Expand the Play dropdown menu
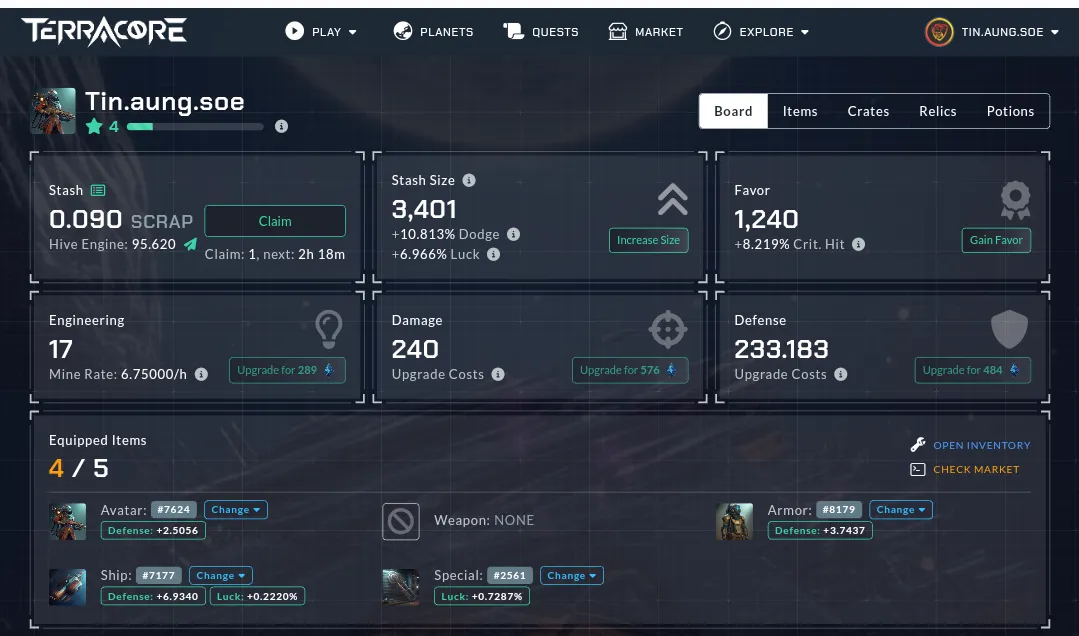 tap(321, 32)
